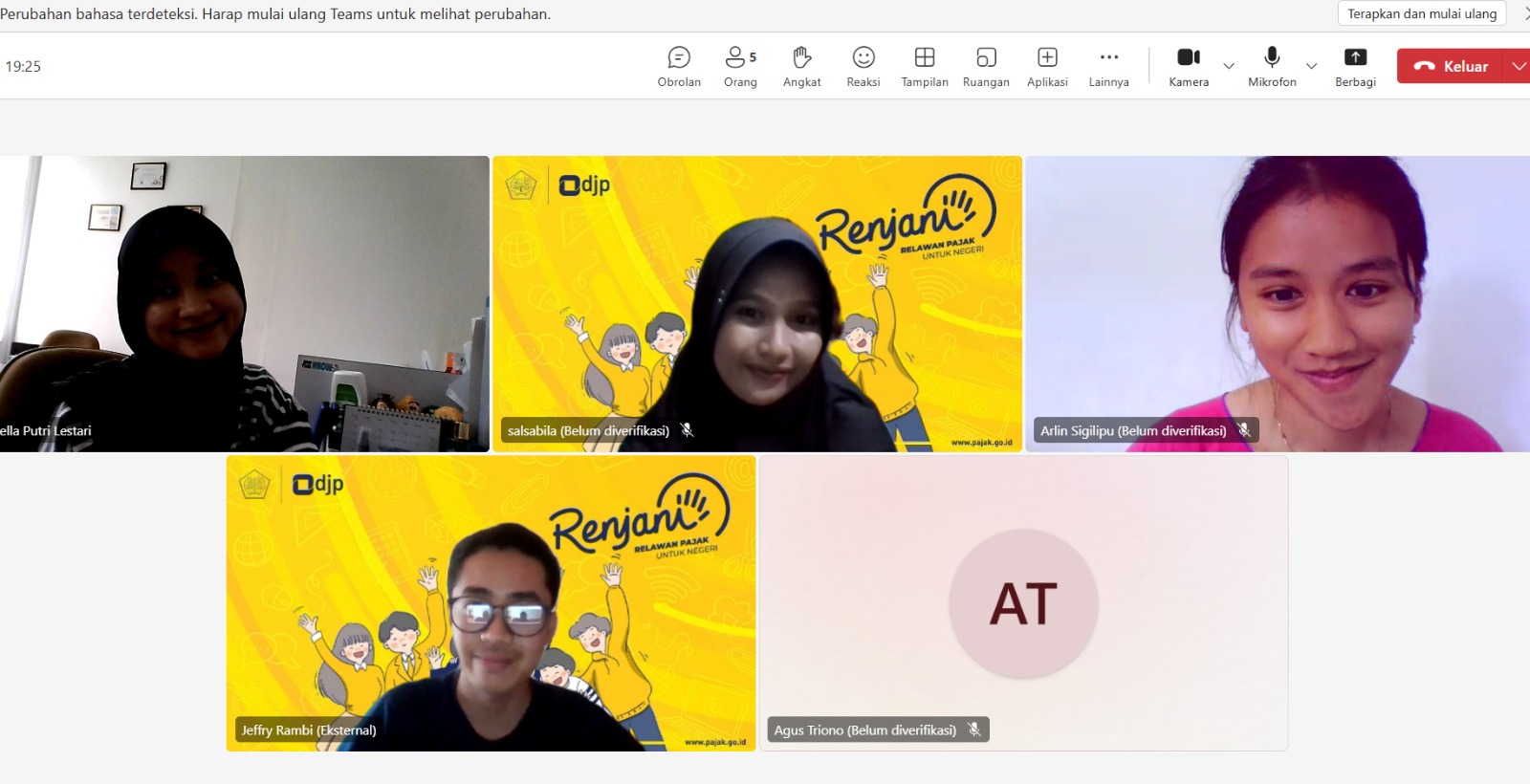1530x784 pixels.
Task: Show the Orang participants list
Action: pyautogui.click(x=740, y=66)
